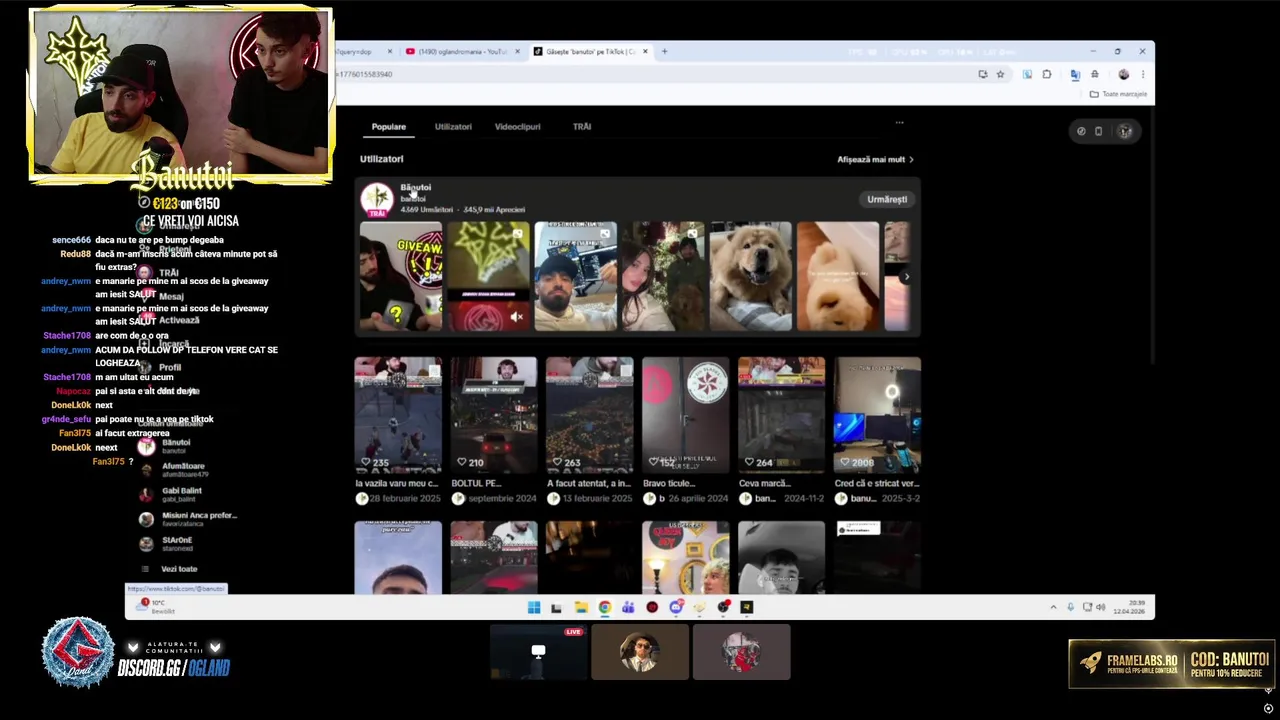Open the Toate marcajele bookmarks folder
Viewport: 1280px width, 720px height.
pos(1118,94)
